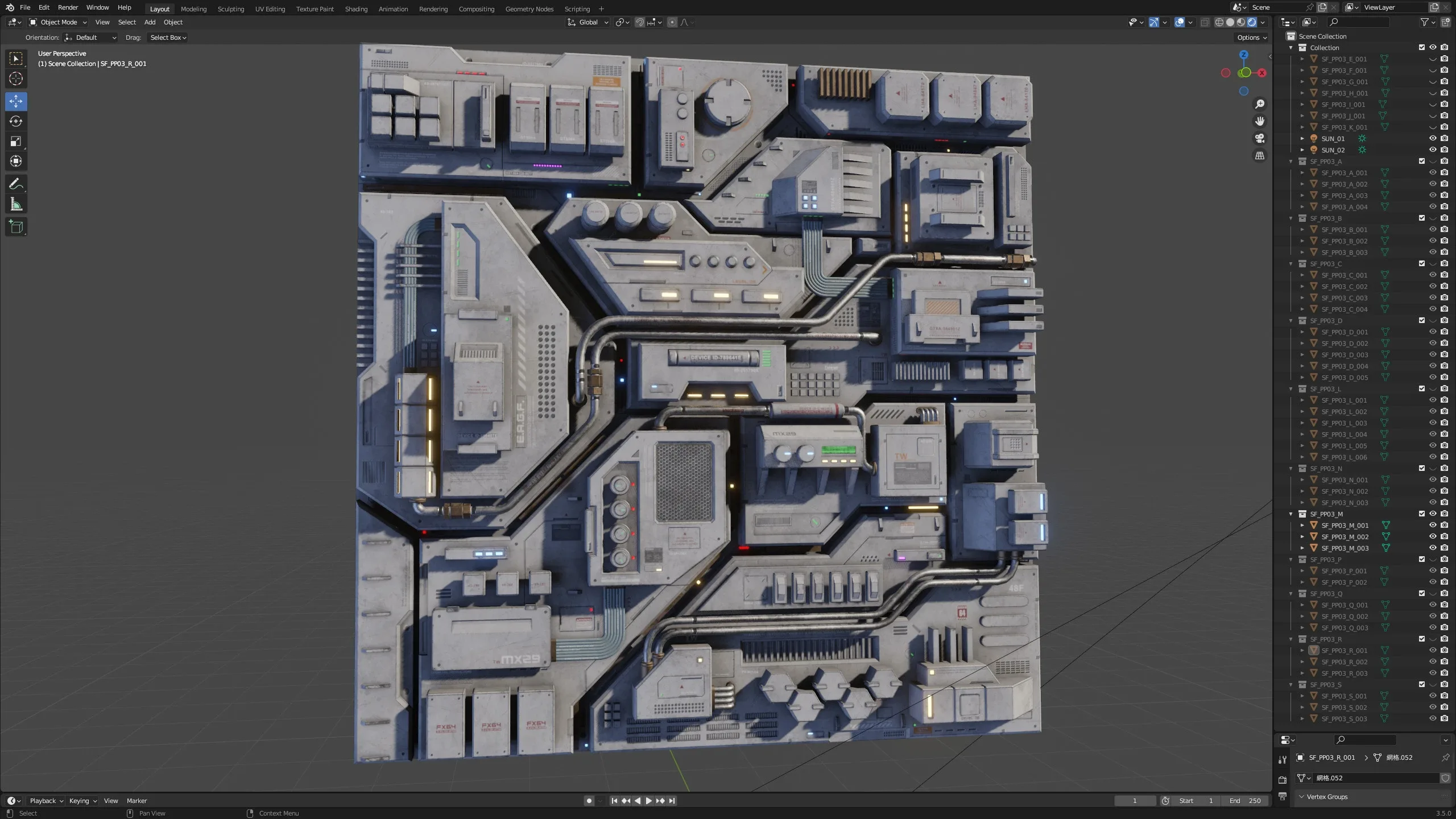The image size is (1456, 819).
Task: Select the Scale tool
Action: 16,142
